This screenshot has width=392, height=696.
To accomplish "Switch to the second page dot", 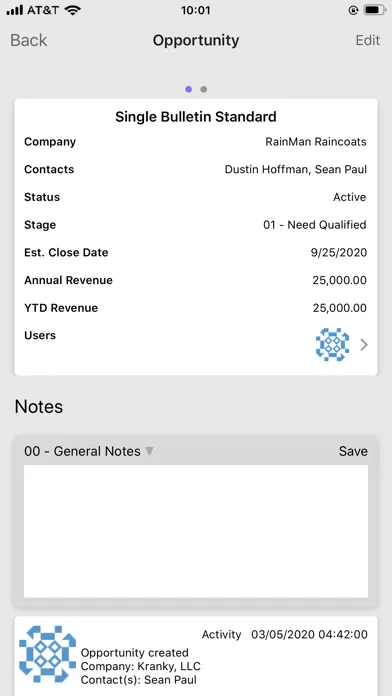I will 203,89.
